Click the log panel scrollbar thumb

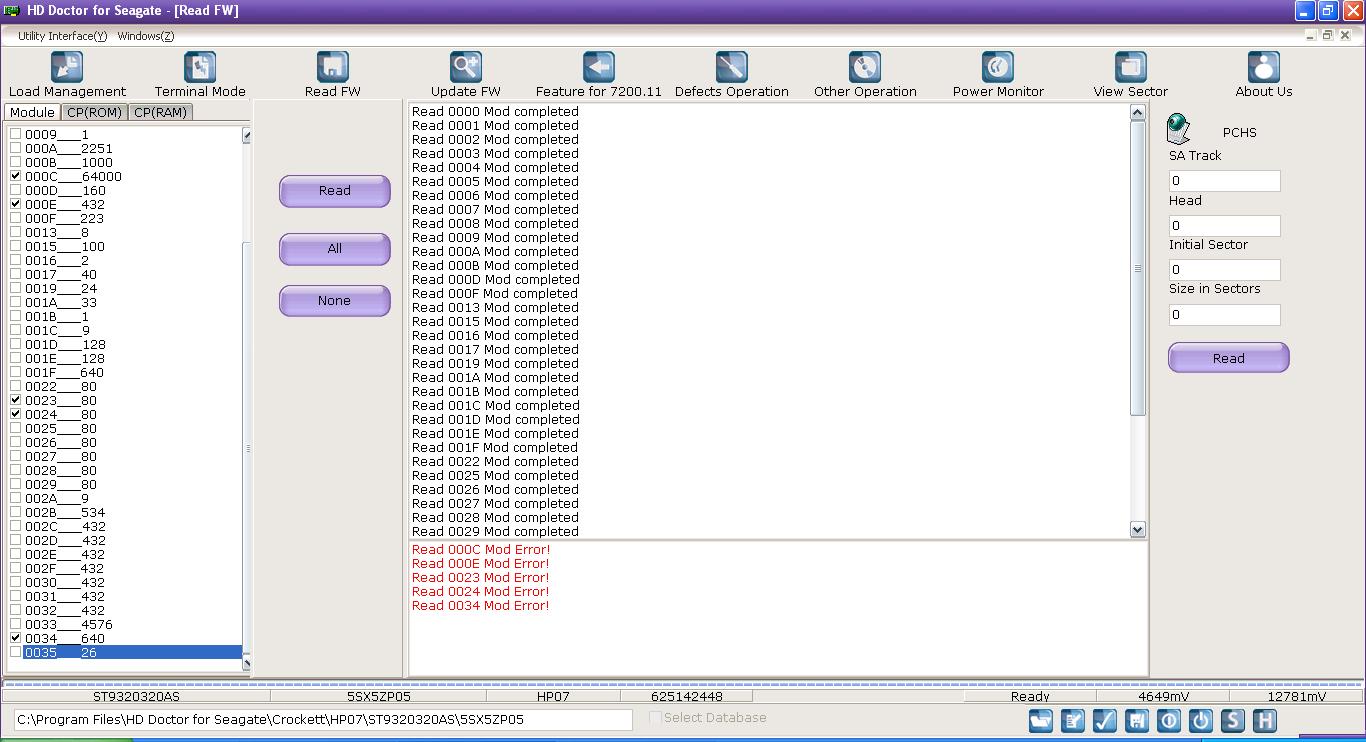[x=1137, y=268]
